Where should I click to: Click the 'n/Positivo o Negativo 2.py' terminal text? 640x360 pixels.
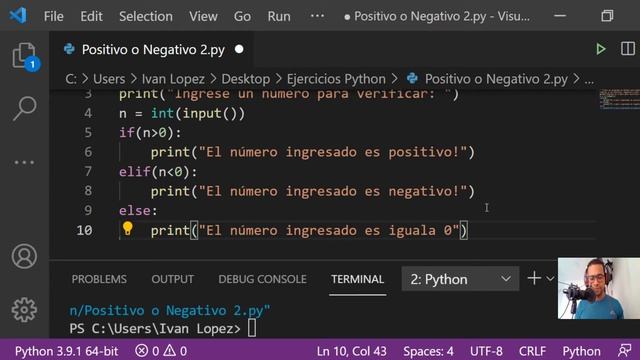coord(169,311)
